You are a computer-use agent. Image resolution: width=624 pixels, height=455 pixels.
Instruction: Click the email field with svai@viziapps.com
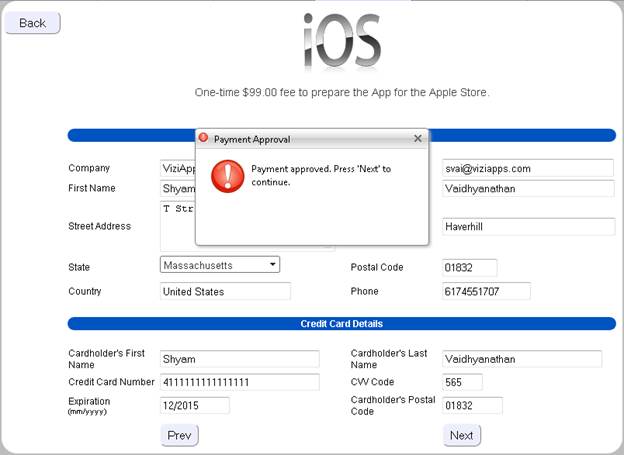(x=528, y=168)
